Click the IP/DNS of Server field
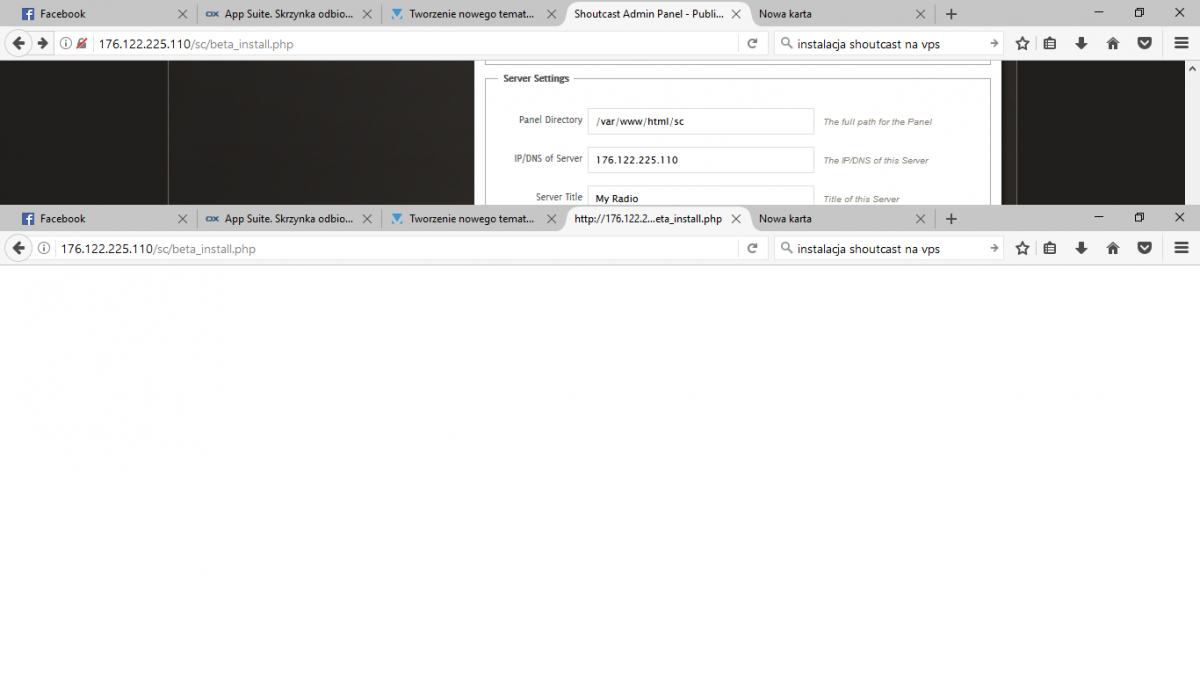The width and height of the screenshot is (1200, 675). point(701,160)
